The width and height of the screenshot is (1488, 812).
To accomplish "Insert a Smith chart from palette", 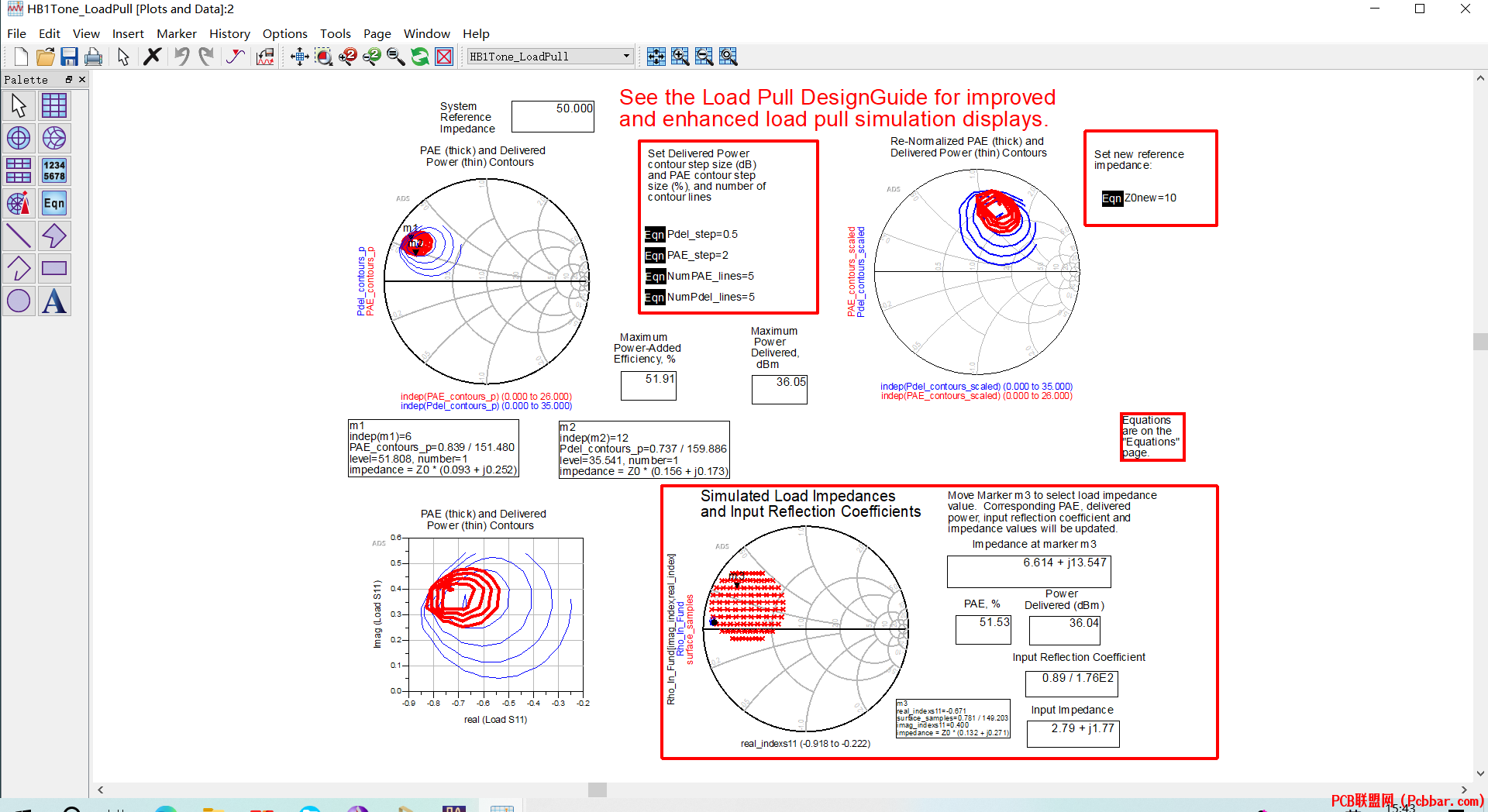I will (x=54, y=138).
